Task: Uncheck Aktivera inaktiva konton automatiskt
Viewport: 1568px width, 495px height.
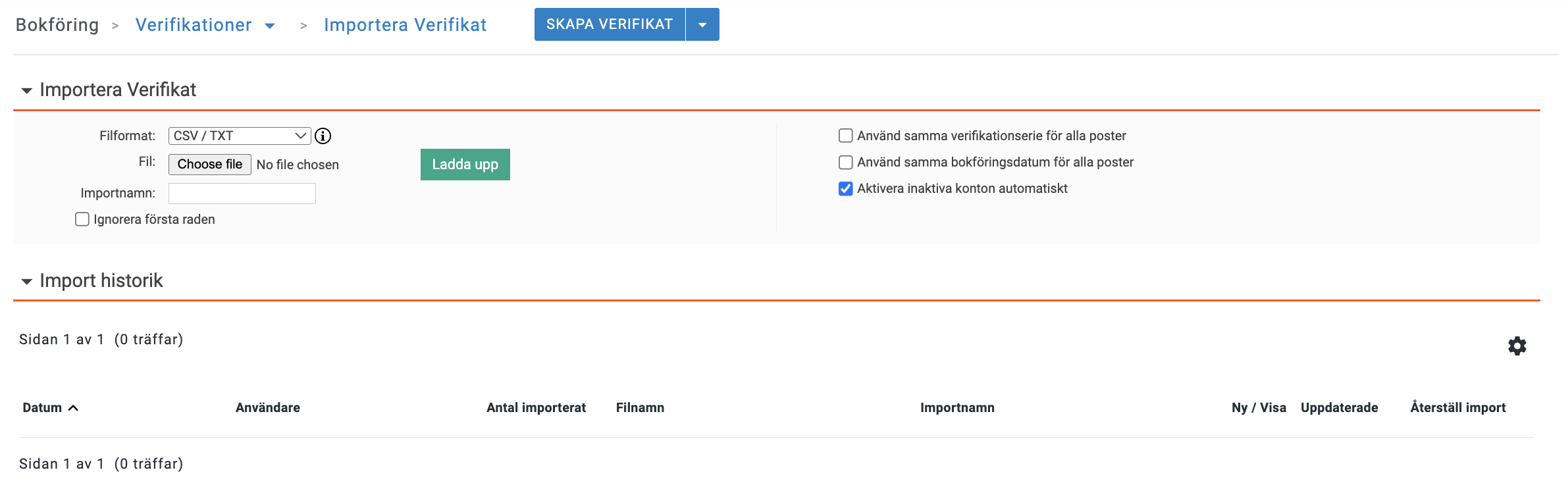Action: [845, 189]
